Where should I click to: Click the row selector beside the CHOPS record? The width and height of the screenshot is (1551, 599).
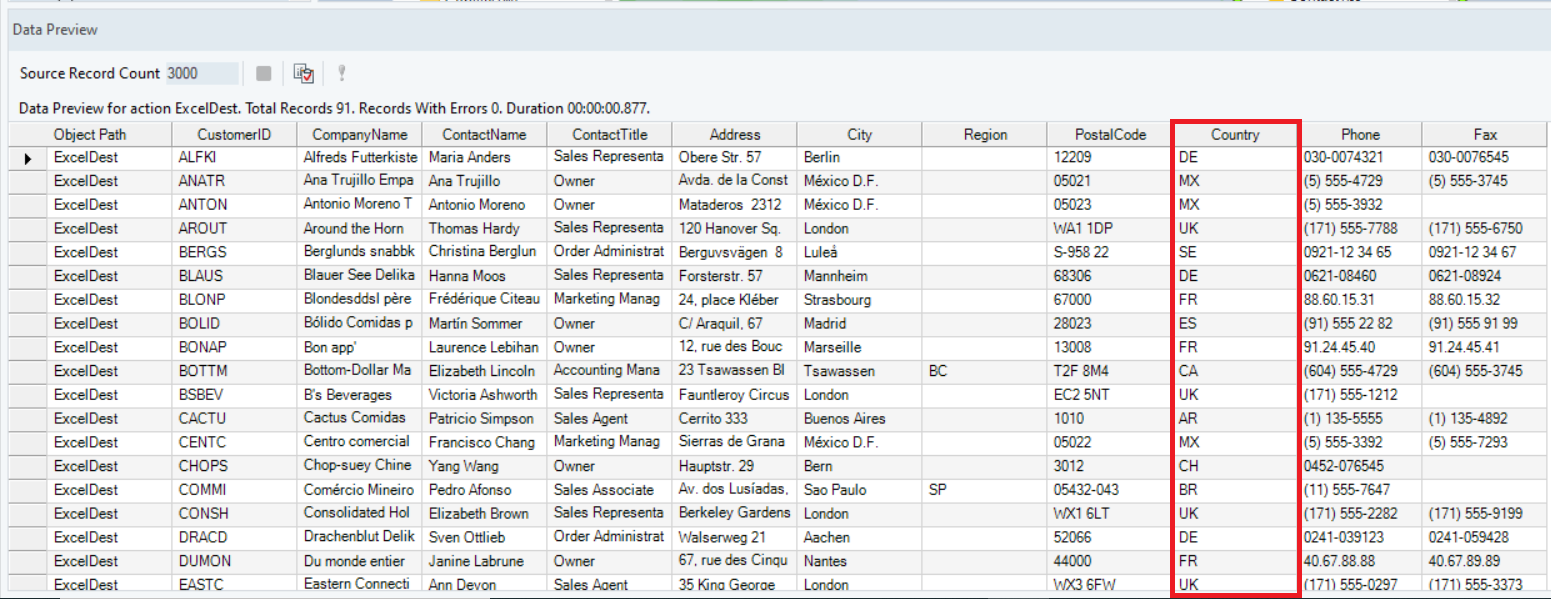coord(28,466)
